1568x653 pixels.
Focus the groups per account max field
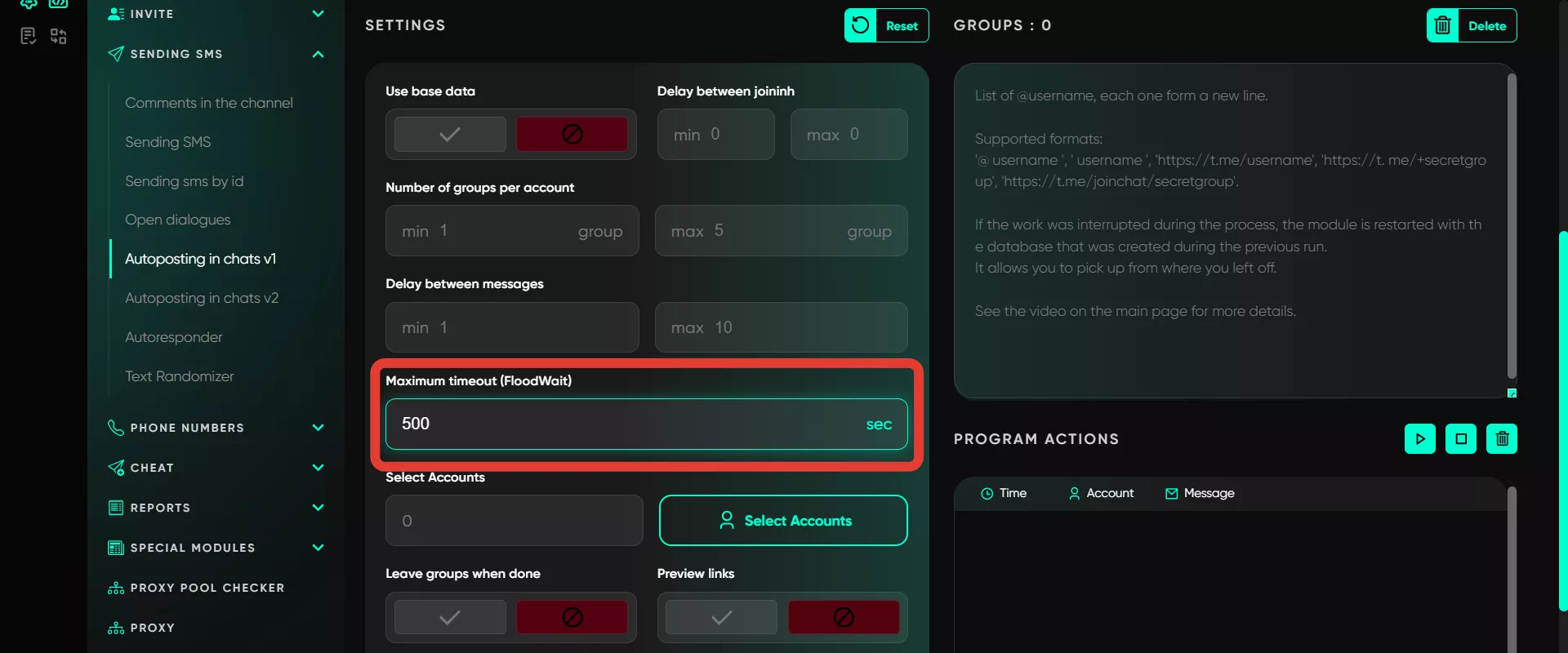click(x=782, y=231)
